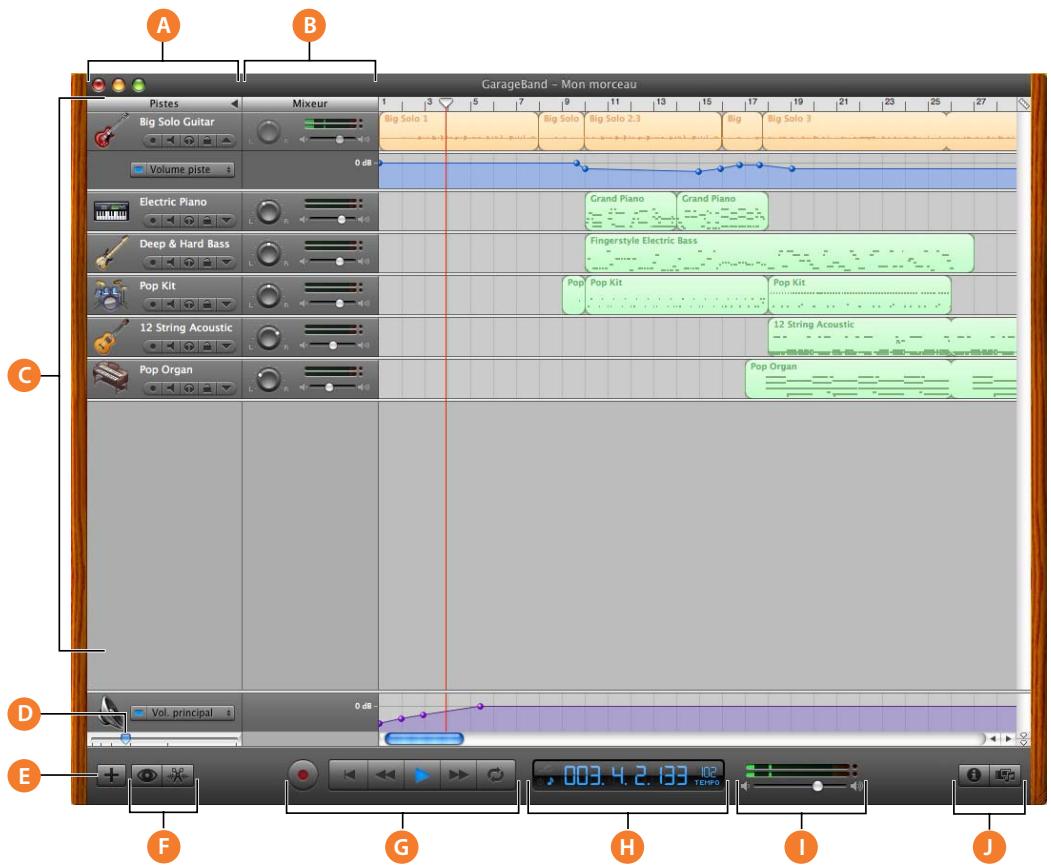This screenshot has width=1051, height=868.
Task: Click the Electric Piano pan knob
Action: pos(269,211)
